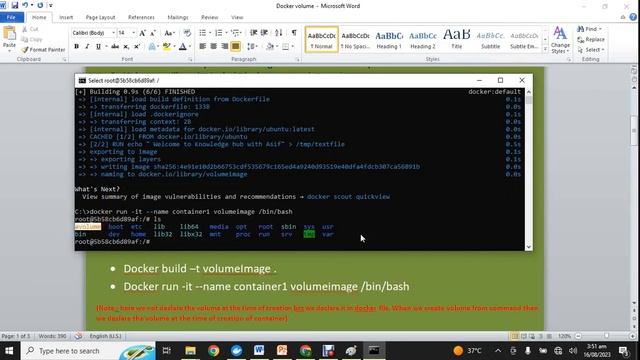Switch to the Review tab
The image size is (640, 360).
point(209,17)
